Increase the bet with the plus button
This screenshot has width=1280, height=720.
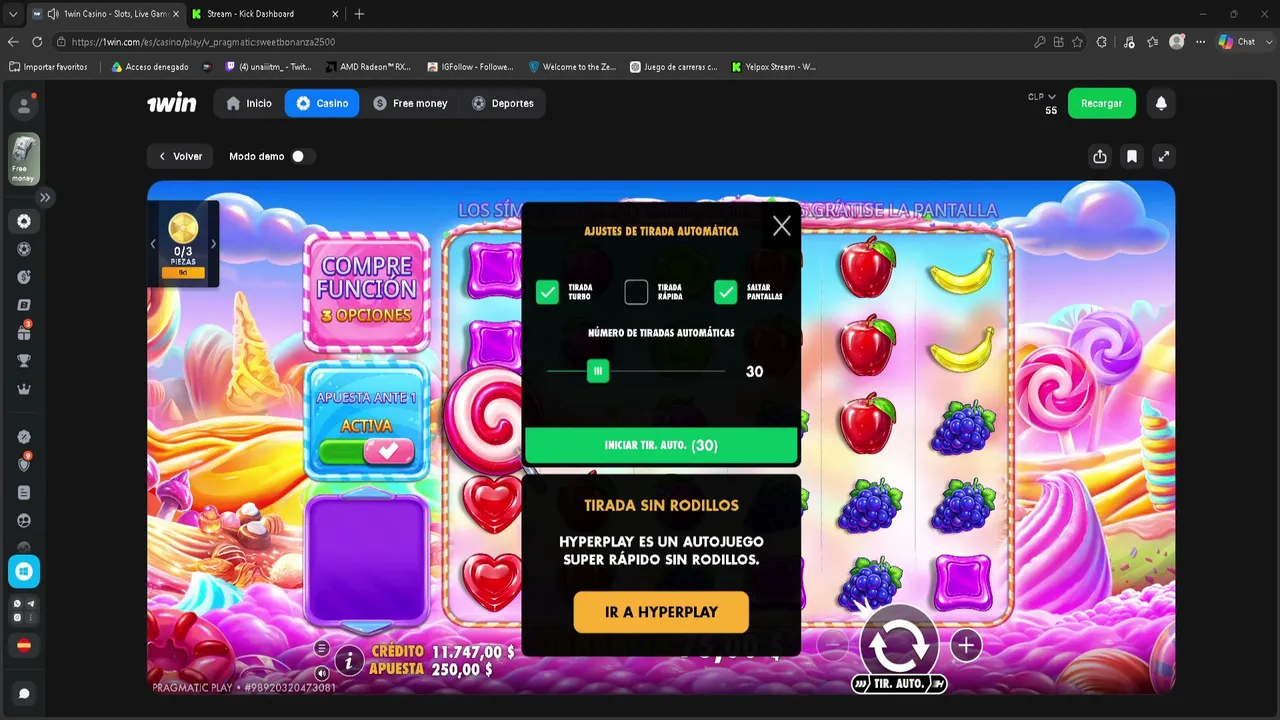click(965, 645)
